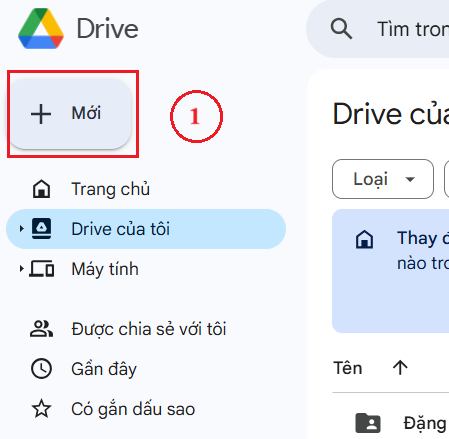Screen dimensions: 449x439
Task: Click the home icon in info banner
Action: pos(364,239)
